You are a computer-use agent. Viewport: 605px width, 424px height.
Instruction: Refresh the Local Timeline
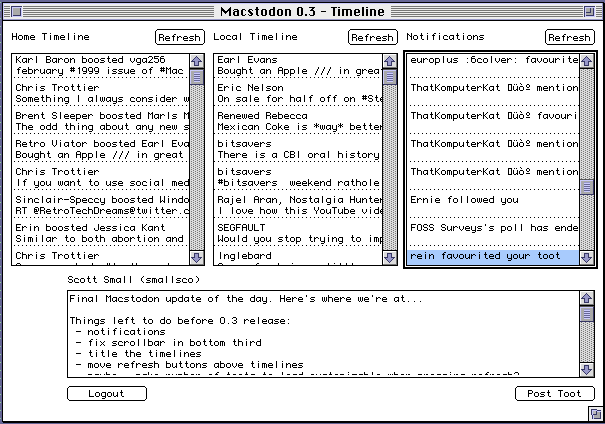click(x=372, y=37)
